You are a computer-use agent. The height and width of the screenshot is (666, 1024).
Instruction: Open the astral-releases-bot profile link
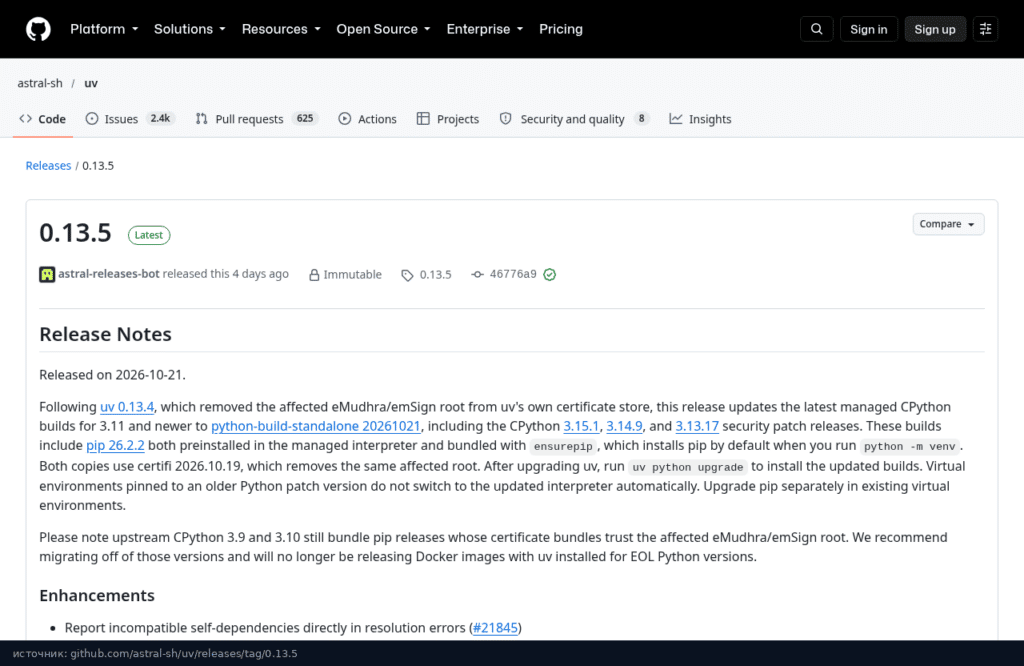pos(108,274)
